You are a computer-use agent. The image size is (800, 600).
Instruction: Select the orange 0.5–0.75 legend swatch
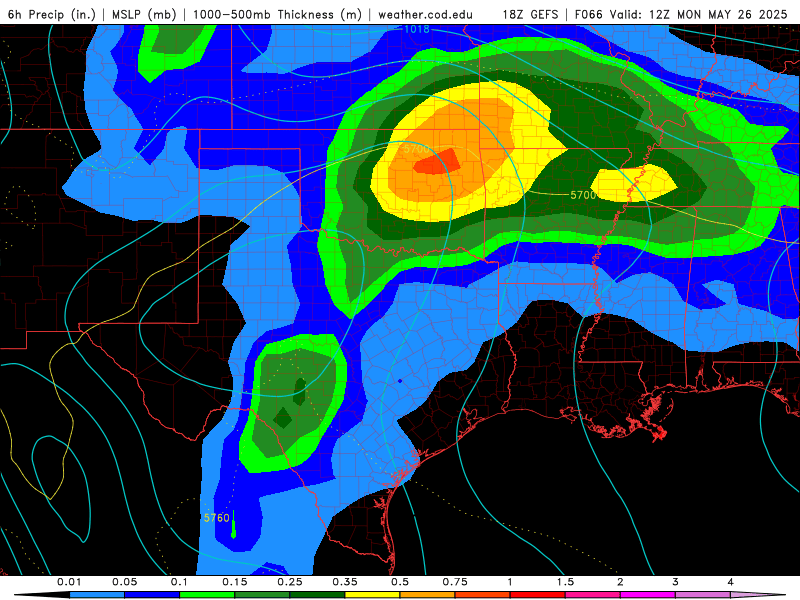pyautogui.click(x=428, y=594)
